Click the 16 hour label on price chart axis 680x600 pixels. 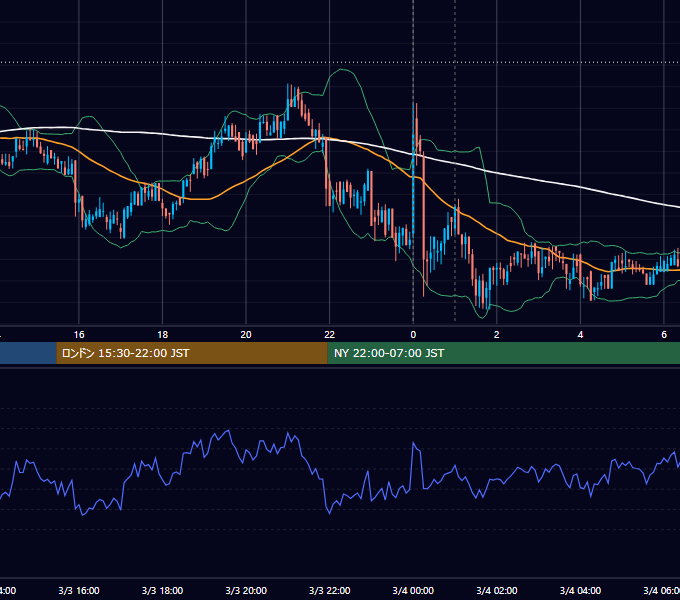tap(79, 335)
